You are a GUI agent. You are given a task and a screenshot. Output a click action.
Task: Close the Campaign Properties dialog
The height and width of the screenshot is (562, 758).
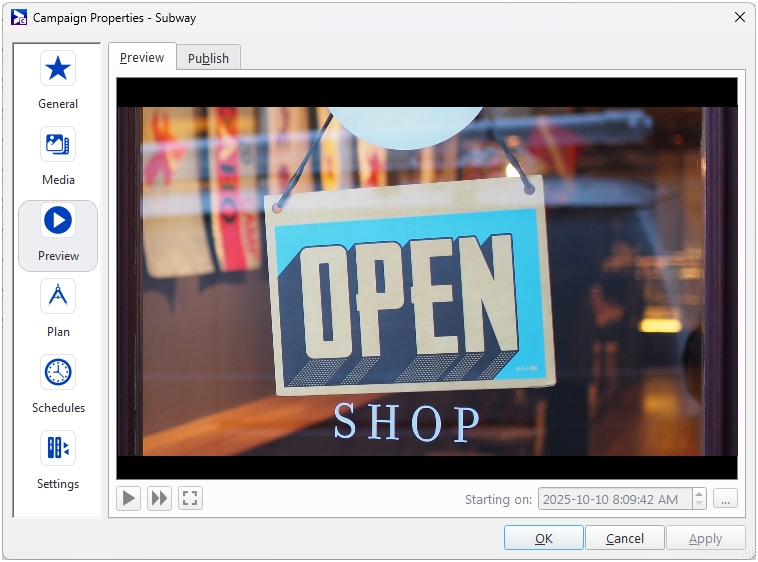tap(739, 17)
